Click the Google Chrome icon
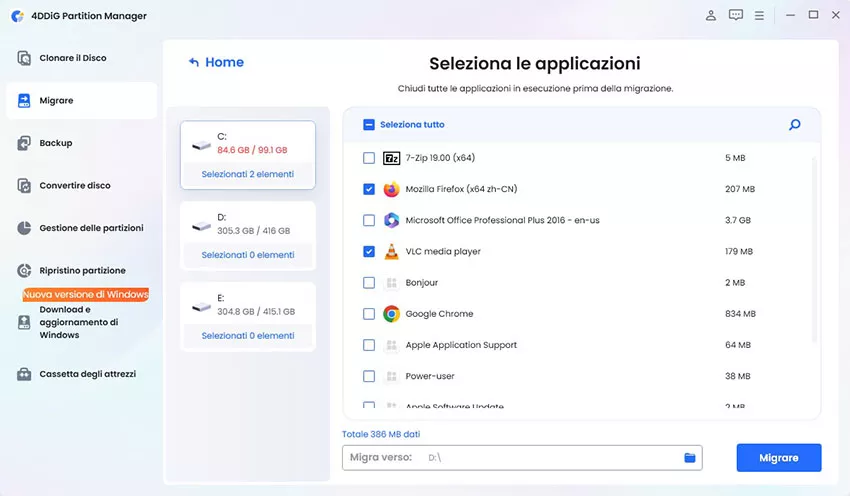Viewport: 850px width, 496px height. (391, 314)
